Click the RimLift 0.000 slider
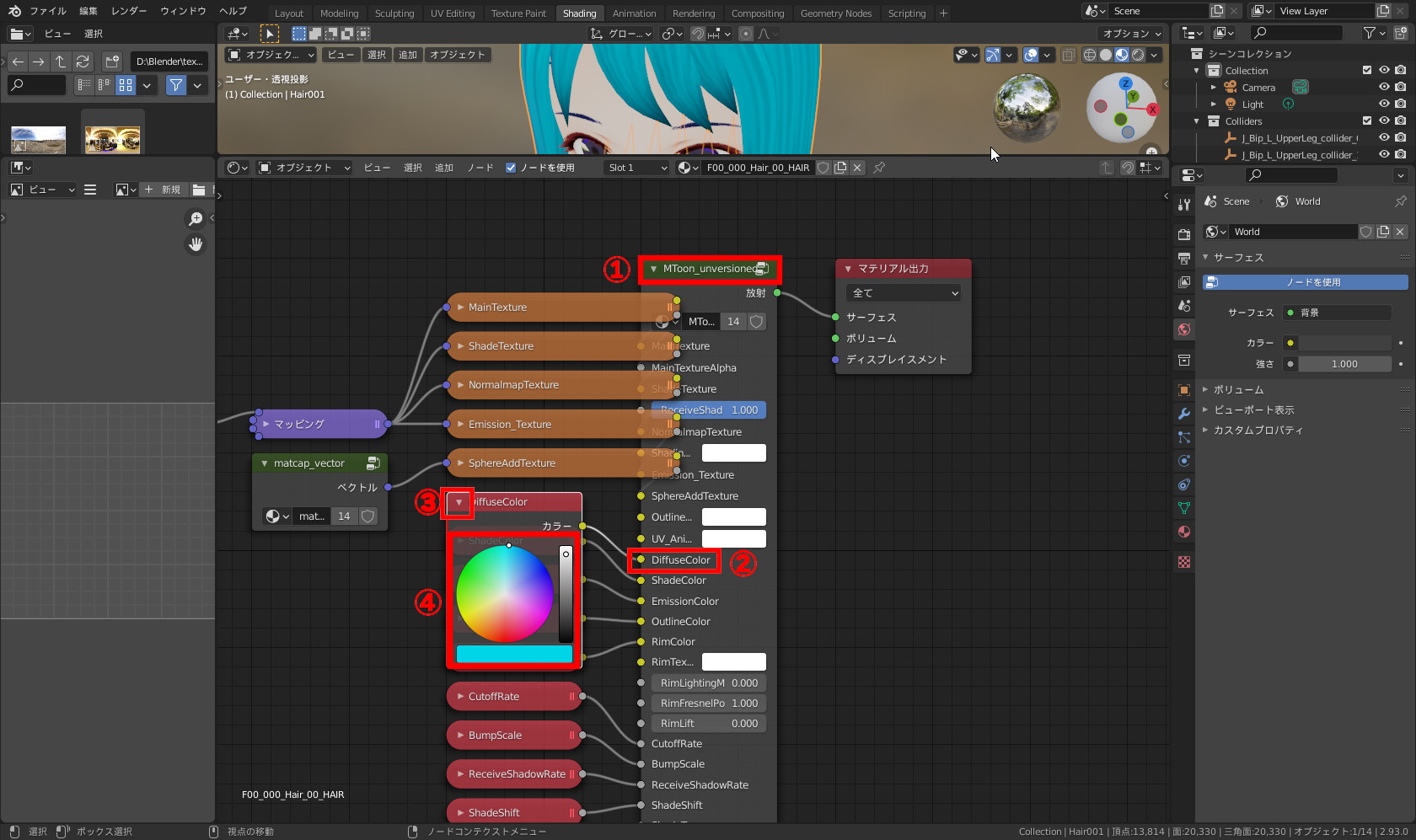Image resolution: width=1416 pixels, height=840 pixels. coord(709,724)
